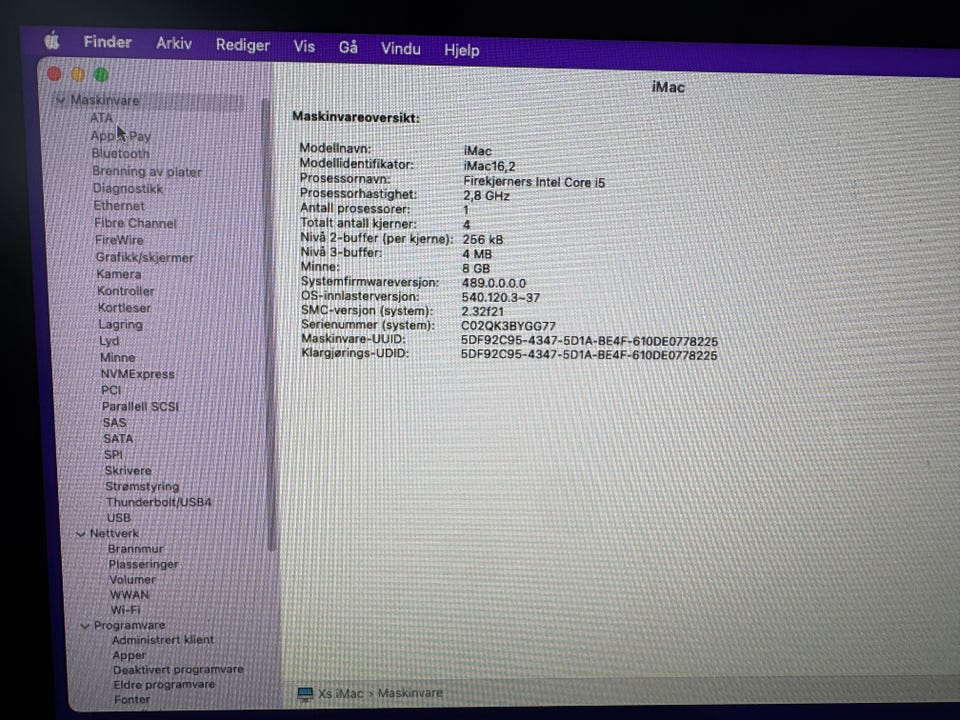Click the Maskinvareoversikt heading
The image size is (960, 720).
click(x=356, y=117)
